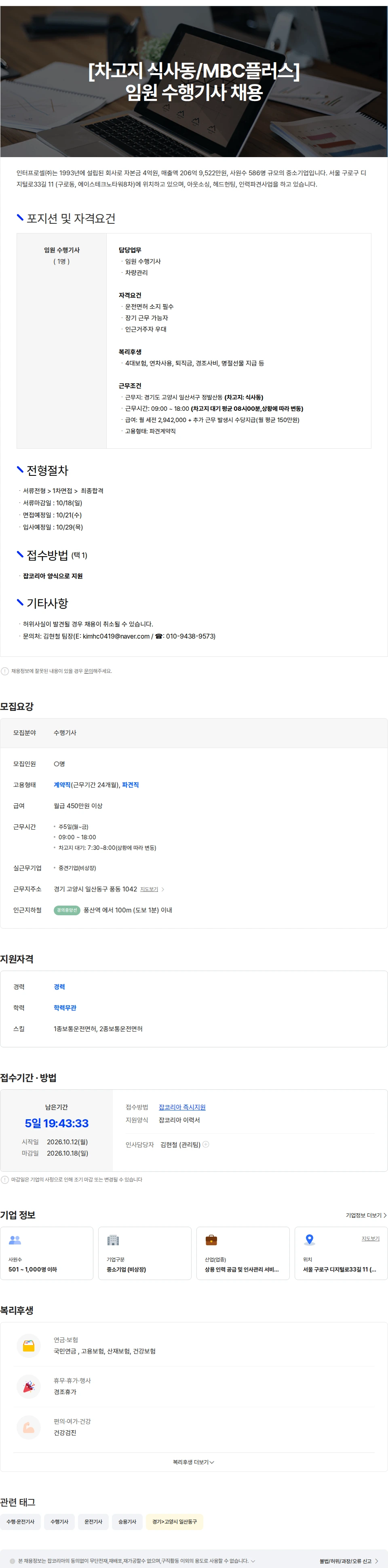Screen dimensions: 388x1568
Task: Open 지도보기 link in the 위치 card
Action: 370,1239
